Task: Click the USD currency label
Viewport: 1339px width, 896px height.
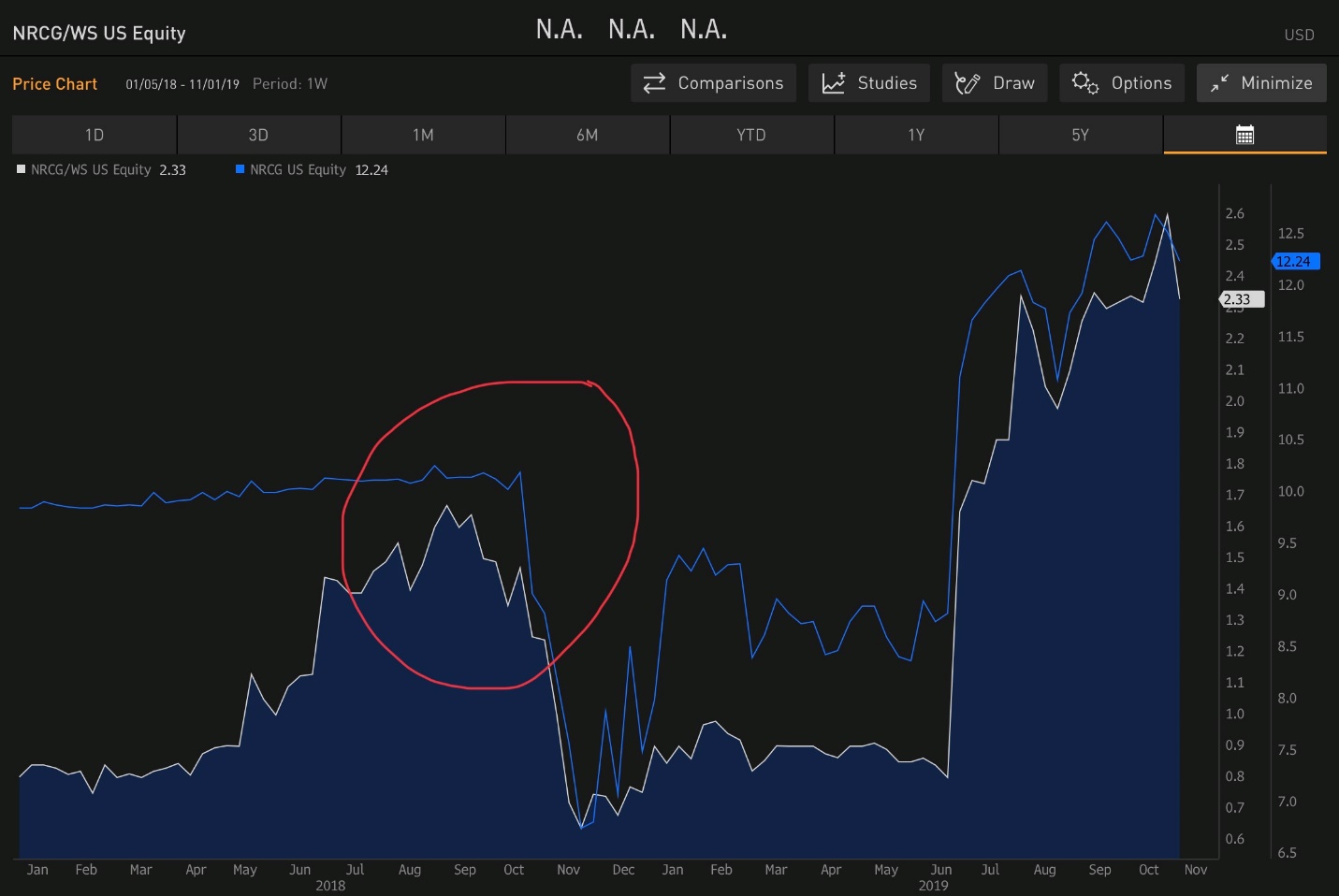Action: pyautogui.click(x=1299, y=35)
